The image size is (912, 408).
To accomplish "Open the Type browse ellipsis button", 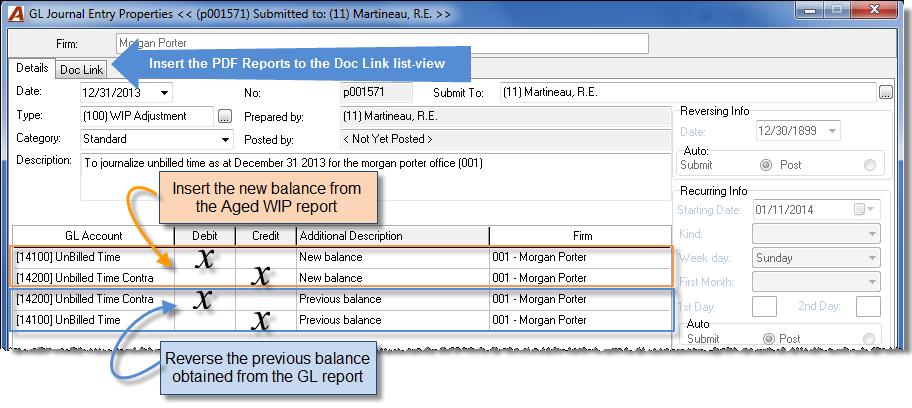I will [x=225, y=116].
